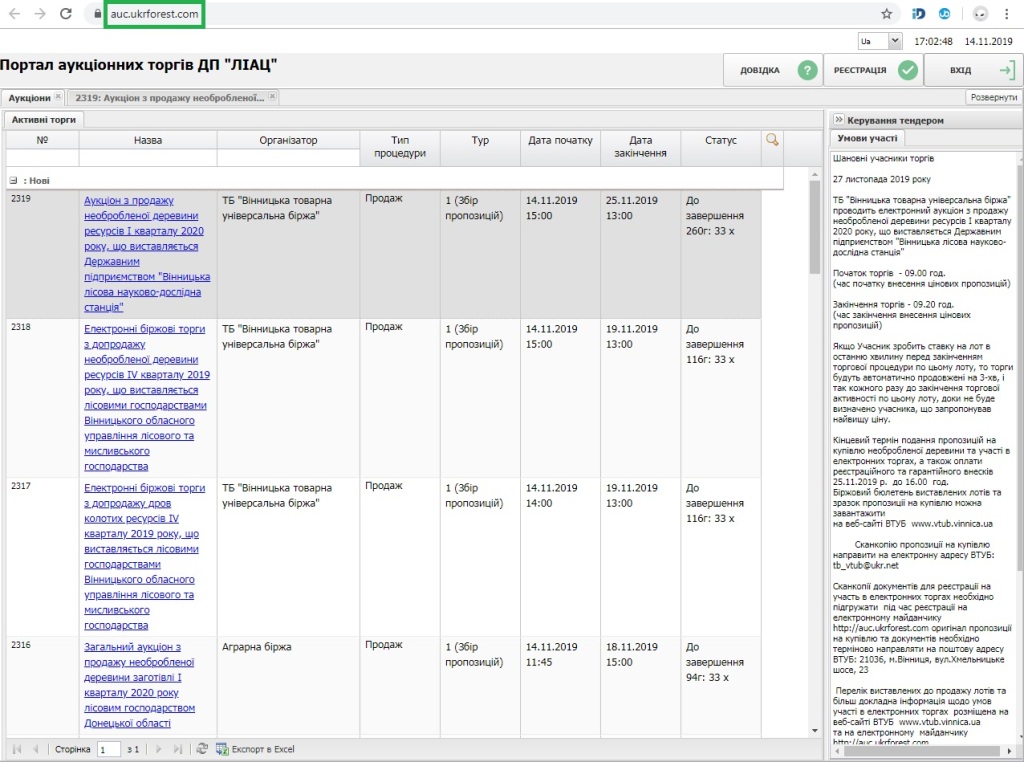Click the Назва filter input field

(x=148, y=158)
